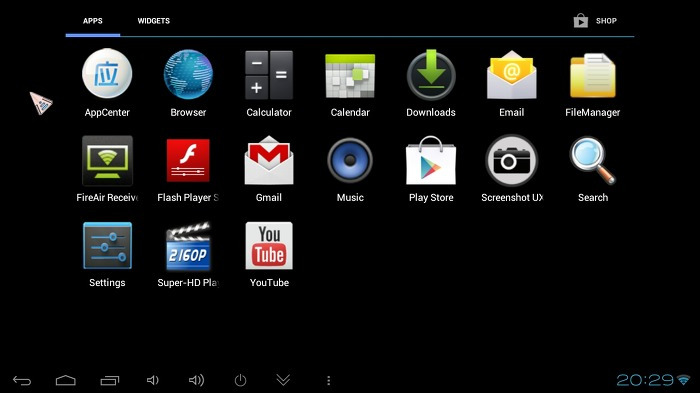Launch the Browser globe icon

[x=188, y=74]
